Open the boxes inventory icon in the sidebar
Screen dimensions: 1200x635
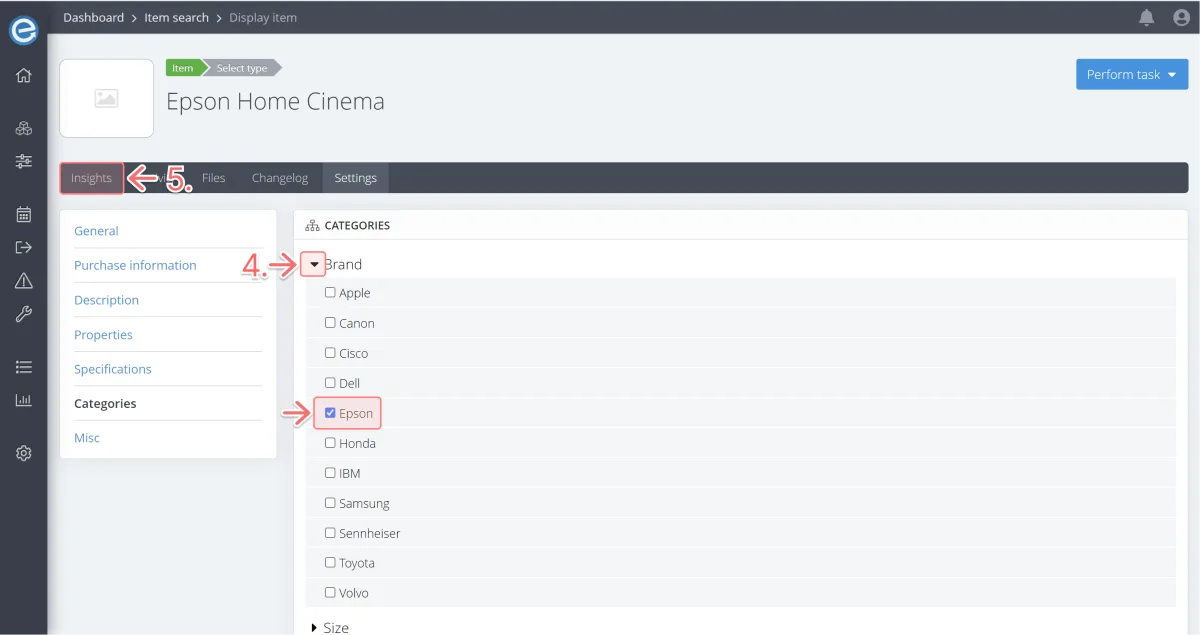pyautogui.click(x=24, y=128)
